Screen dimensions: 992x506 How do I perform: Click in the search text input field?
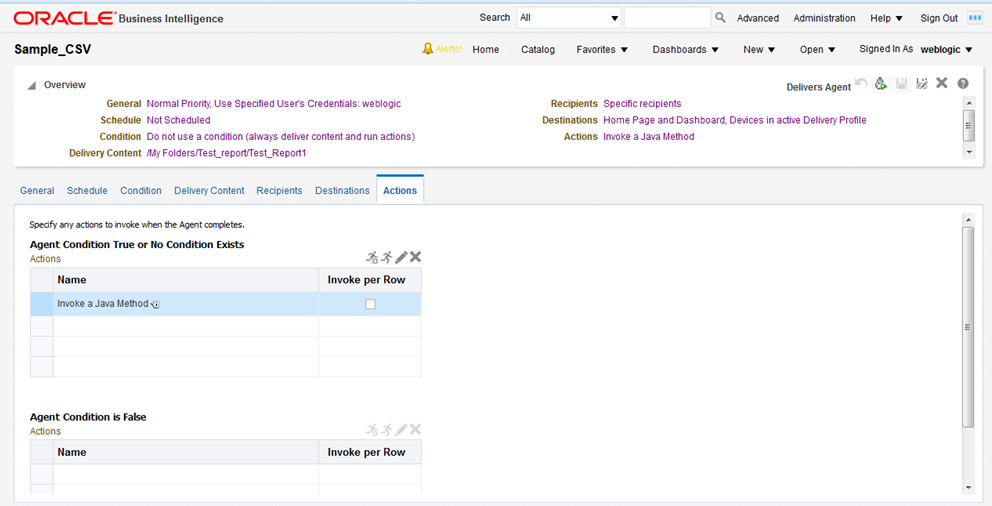[667, 18]
